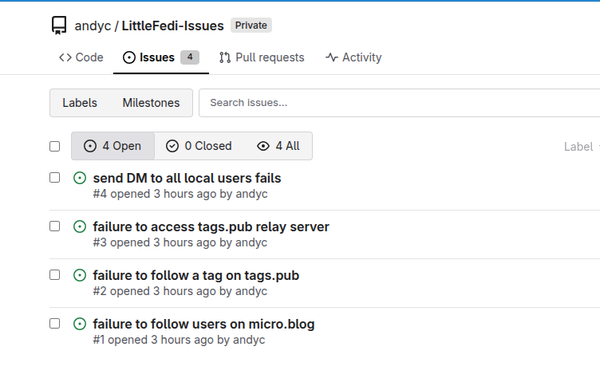The image size is (600, 382).
Task: Click author andyc under issue #4
Action: click(251, 194)
